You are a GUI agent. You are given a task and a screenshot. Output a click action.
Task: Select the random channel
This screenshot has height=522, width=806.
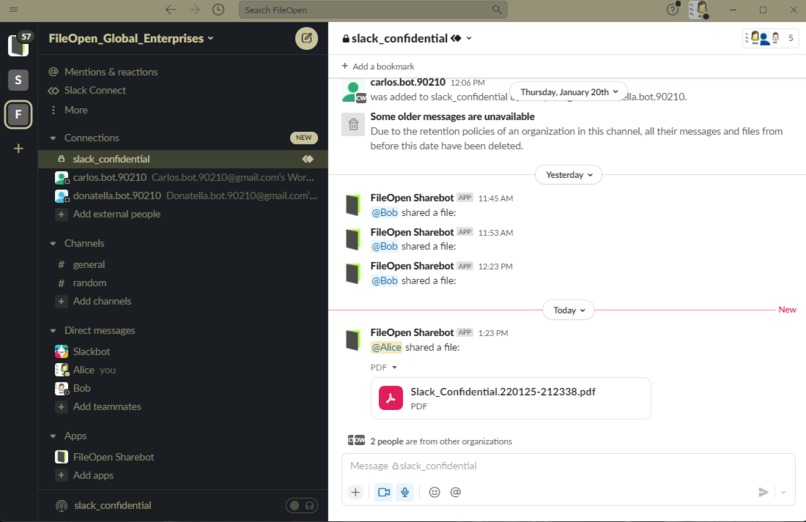182,283
